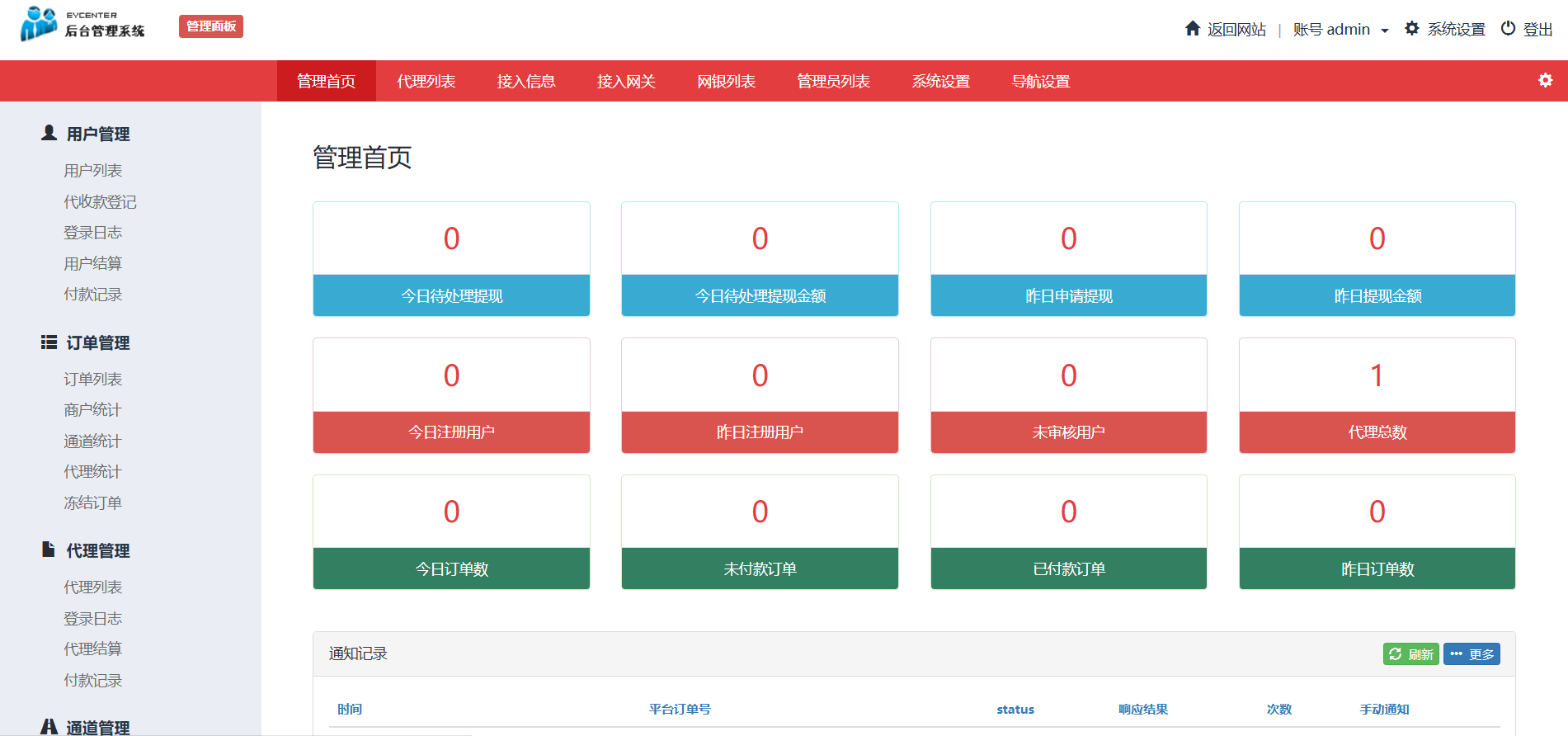1568x736 pixels.
Task: Switch to the 接入网关 tab
Action: (626, 81)
